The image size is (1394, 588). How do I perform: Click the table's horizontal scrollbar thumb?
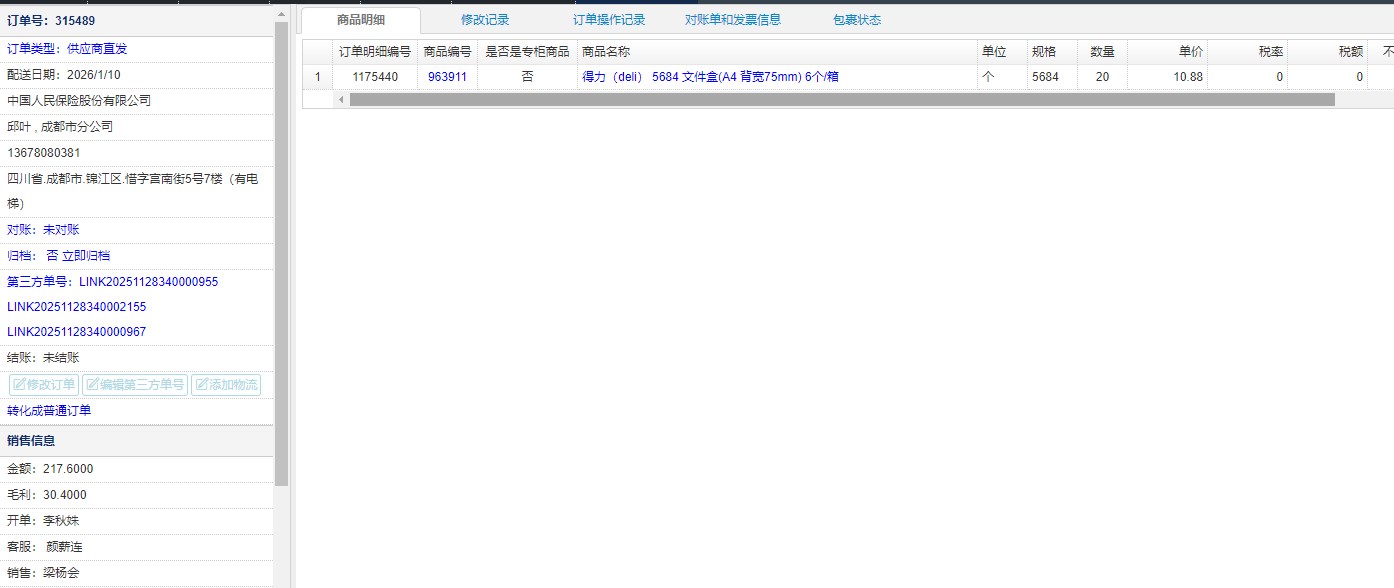[840, 100]
